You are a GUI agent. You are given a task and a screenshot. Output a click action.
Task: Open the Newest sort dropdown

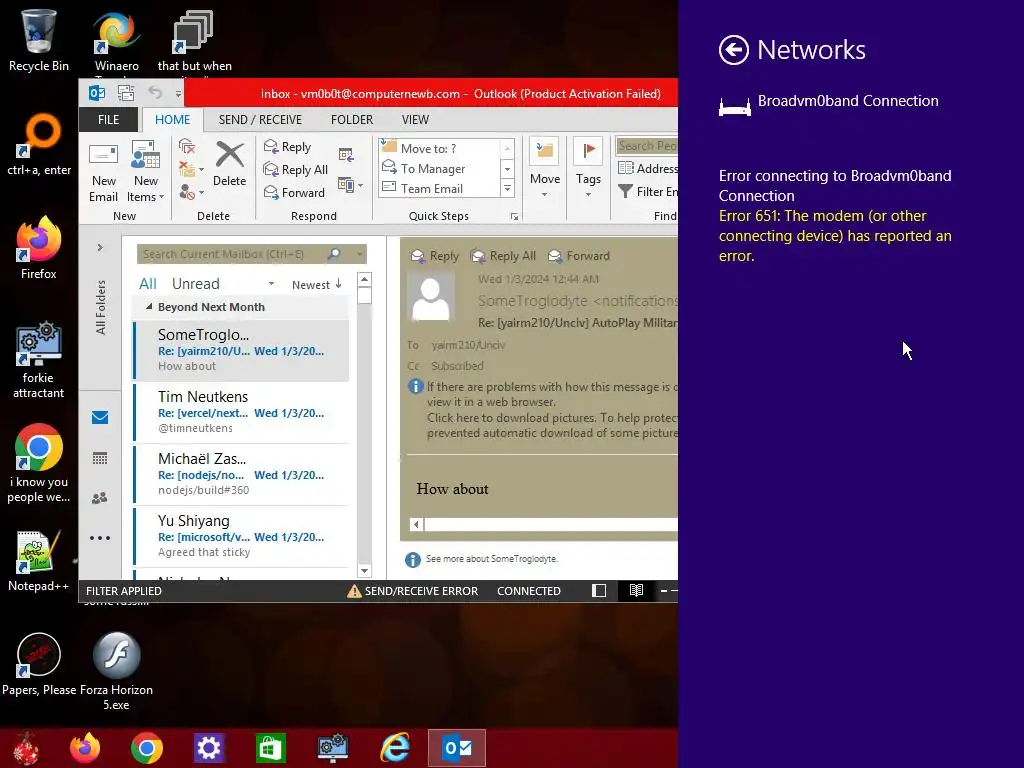pyautogui.click(x=317, y=285)
